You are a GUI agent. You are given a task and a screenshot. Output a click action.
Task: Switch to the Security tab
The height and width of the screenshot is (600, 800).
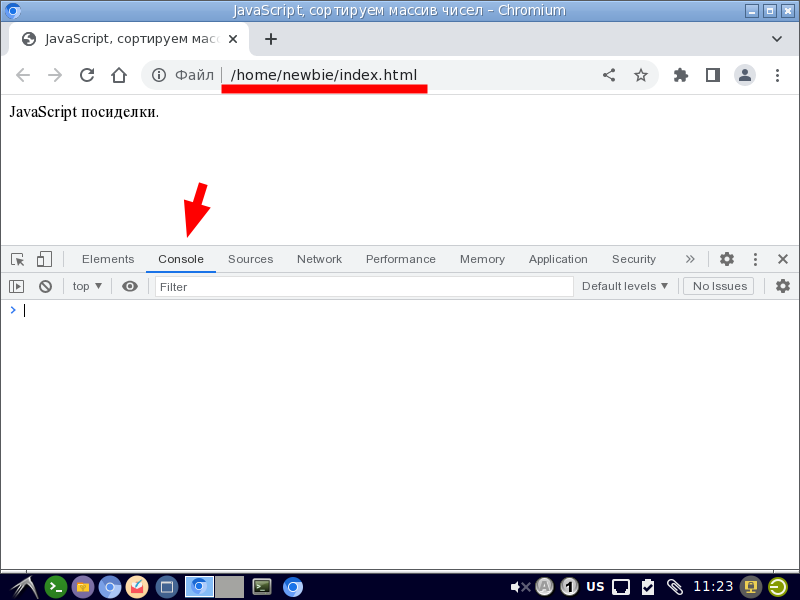[x=634, y=259]
